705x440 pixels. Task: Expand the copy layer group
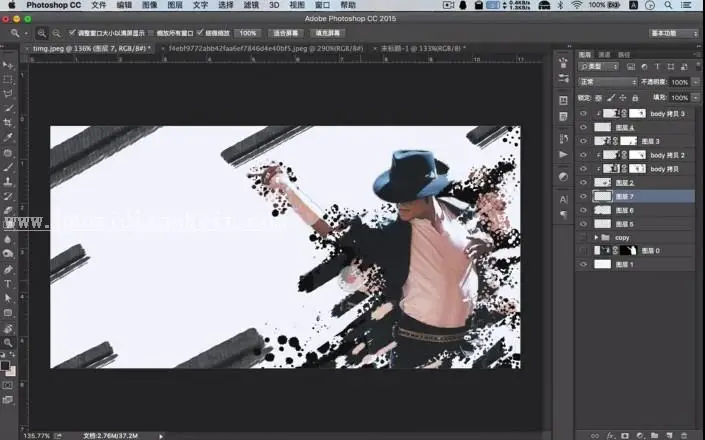596,237
